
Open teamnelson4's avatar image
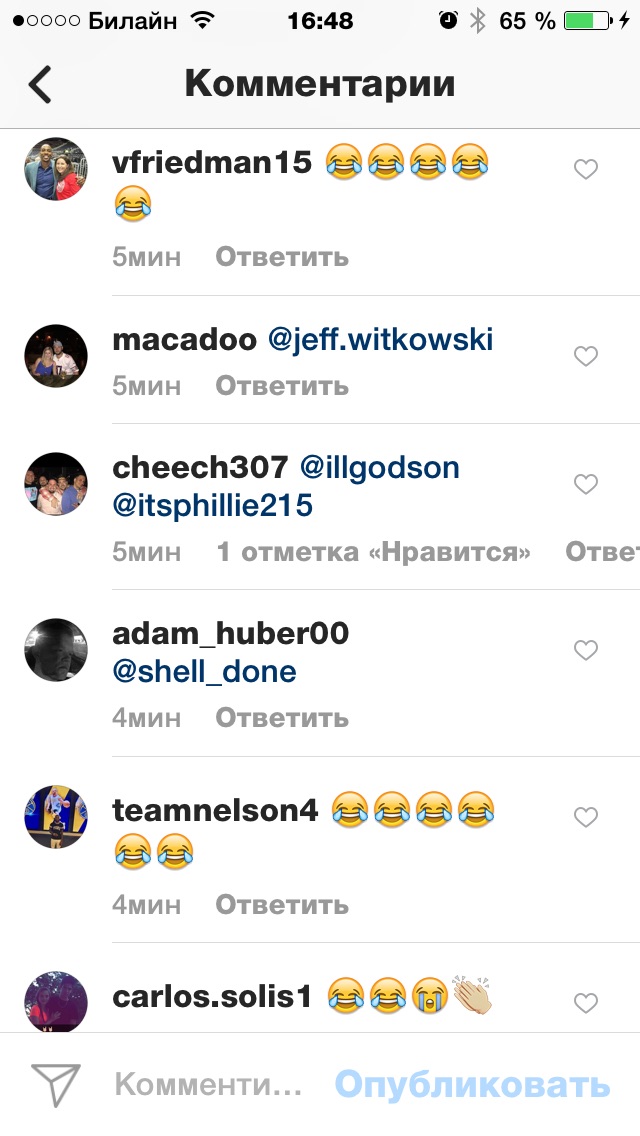pyautogui.click(x=56, y=816)
